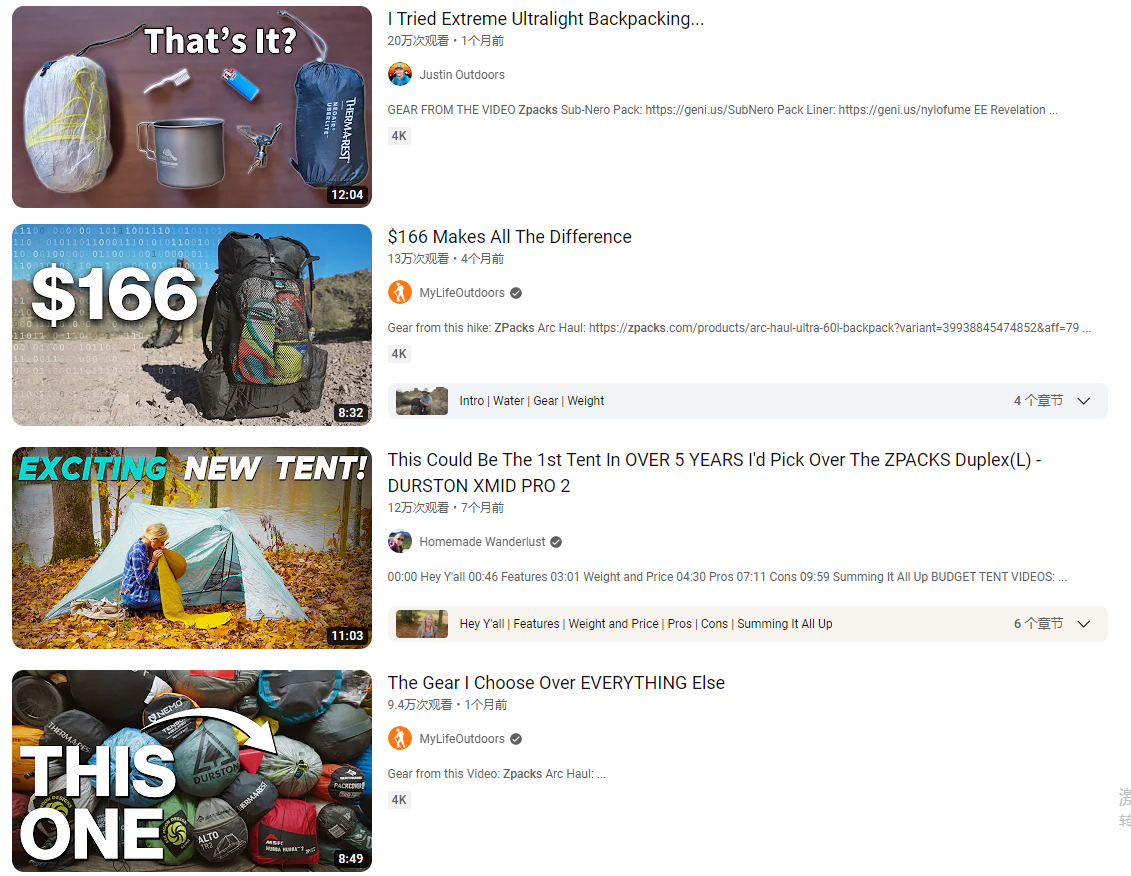Image resolution: width=1131 pixels, height=876 pixels.
Task: Click MyLifeOutdoors avatar beside $166 video
Action: pos(400,292)
